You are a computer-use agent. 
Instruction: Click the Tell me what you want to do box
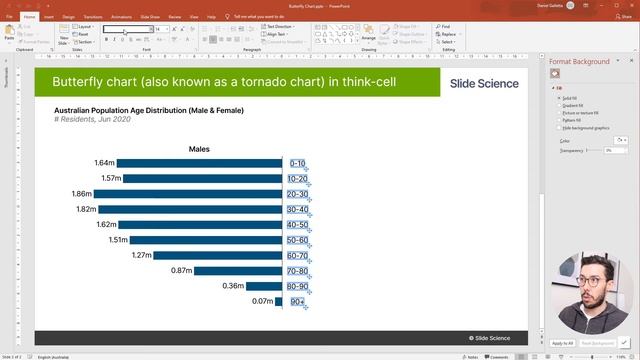pos(259,17)
